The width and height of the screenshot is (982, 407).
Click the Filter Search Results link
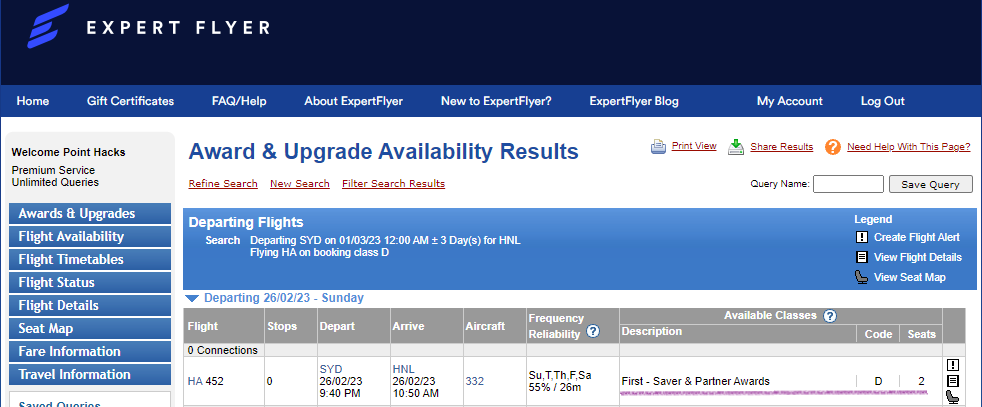pos(393,183)
